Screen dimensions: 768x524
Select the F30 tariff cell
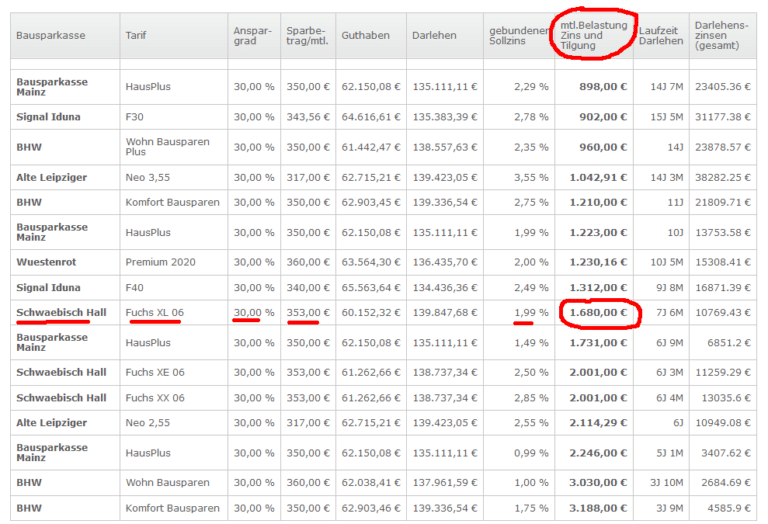pyautogui.click(x=134, y=117)
